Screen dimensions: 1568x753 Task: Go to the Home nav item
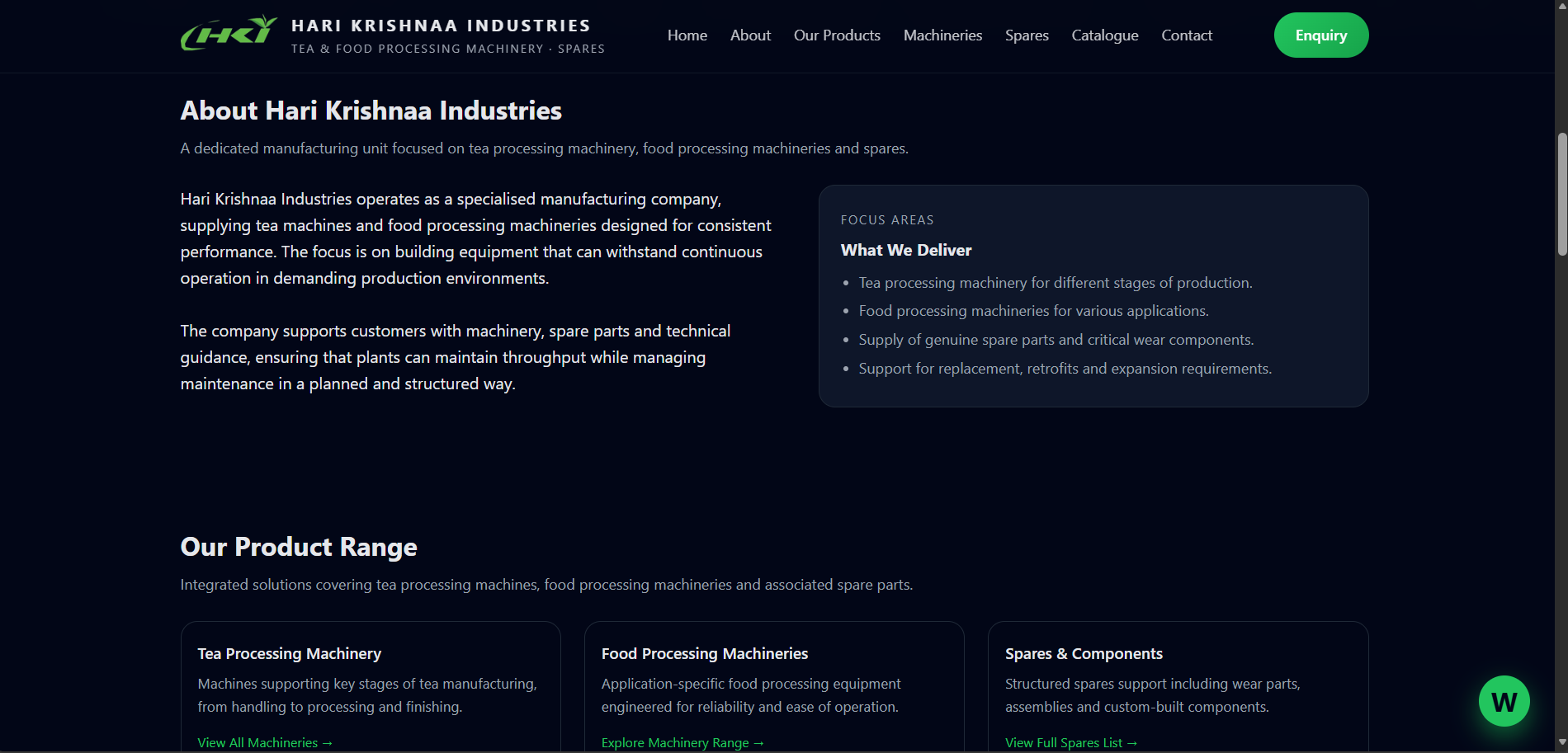pos(687,35)
